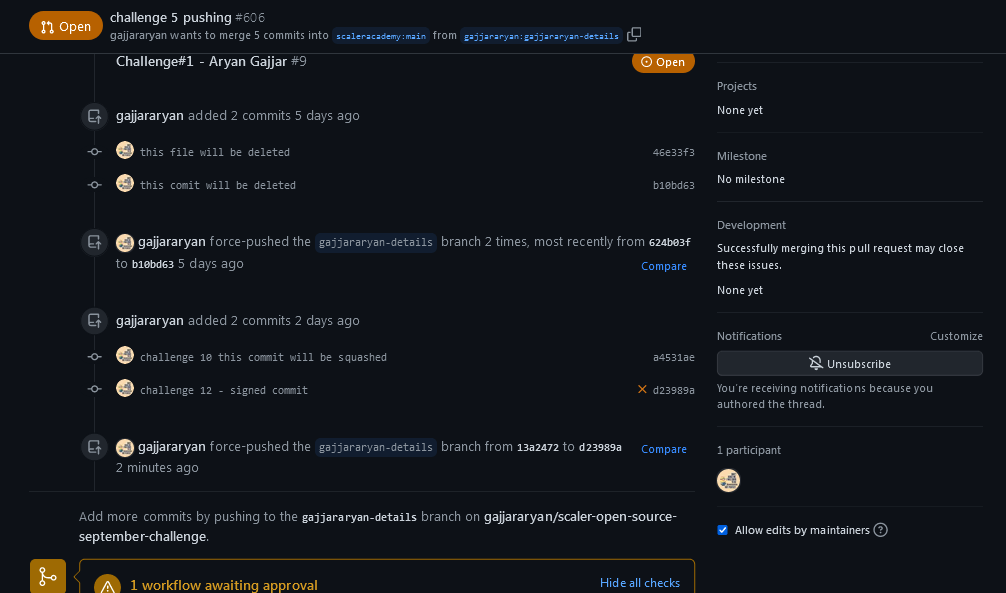Click the commit icon beside "this file will be deleted"
1006x593 pixels.
[x=94, y=151]
